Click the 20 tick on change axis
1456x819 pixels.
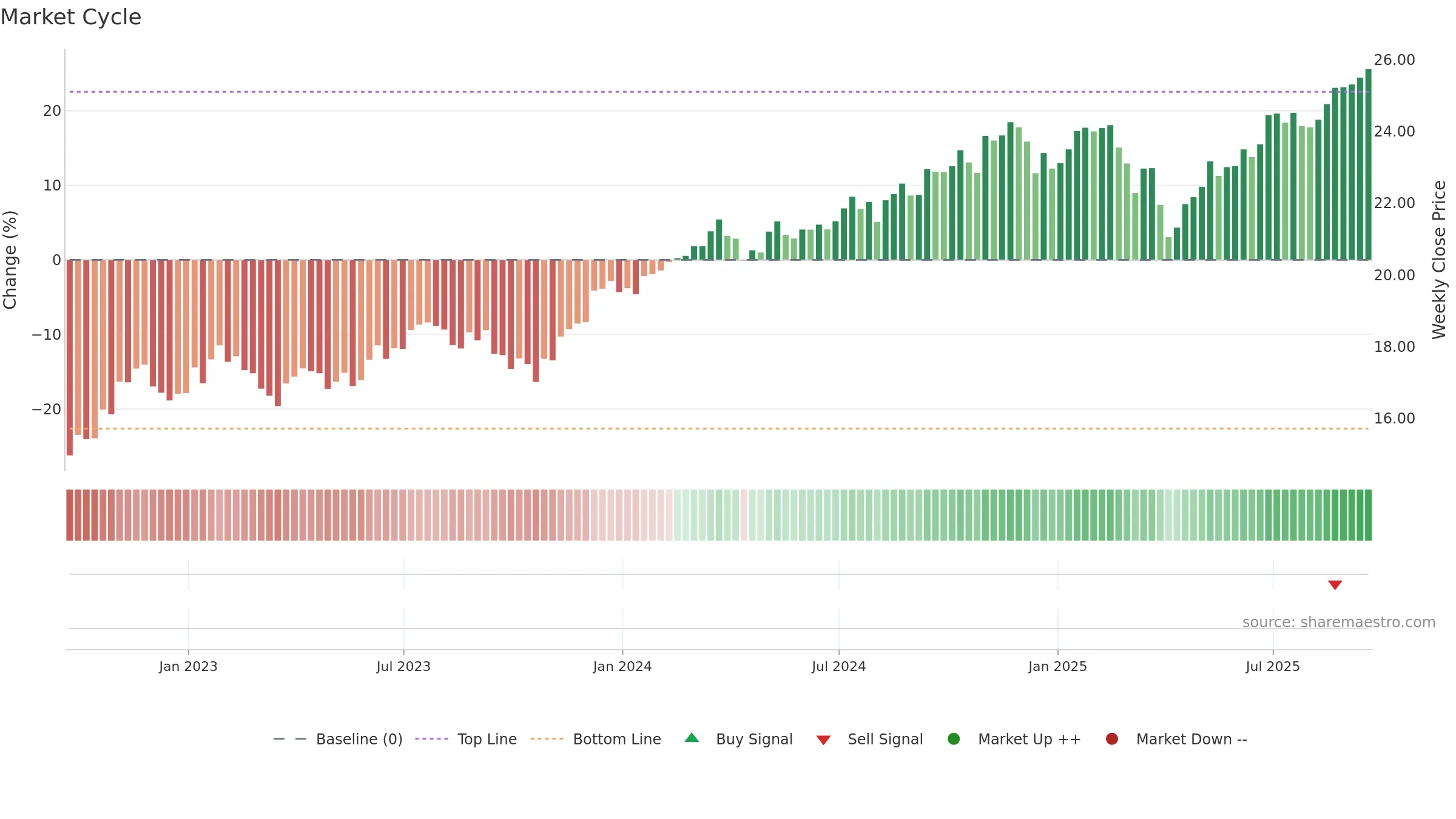tap(52, 111)
